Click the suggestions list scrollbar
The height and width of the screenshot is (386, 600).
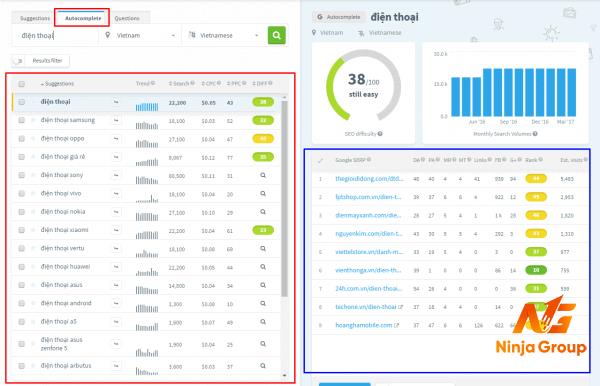click(x=284, y=199)
